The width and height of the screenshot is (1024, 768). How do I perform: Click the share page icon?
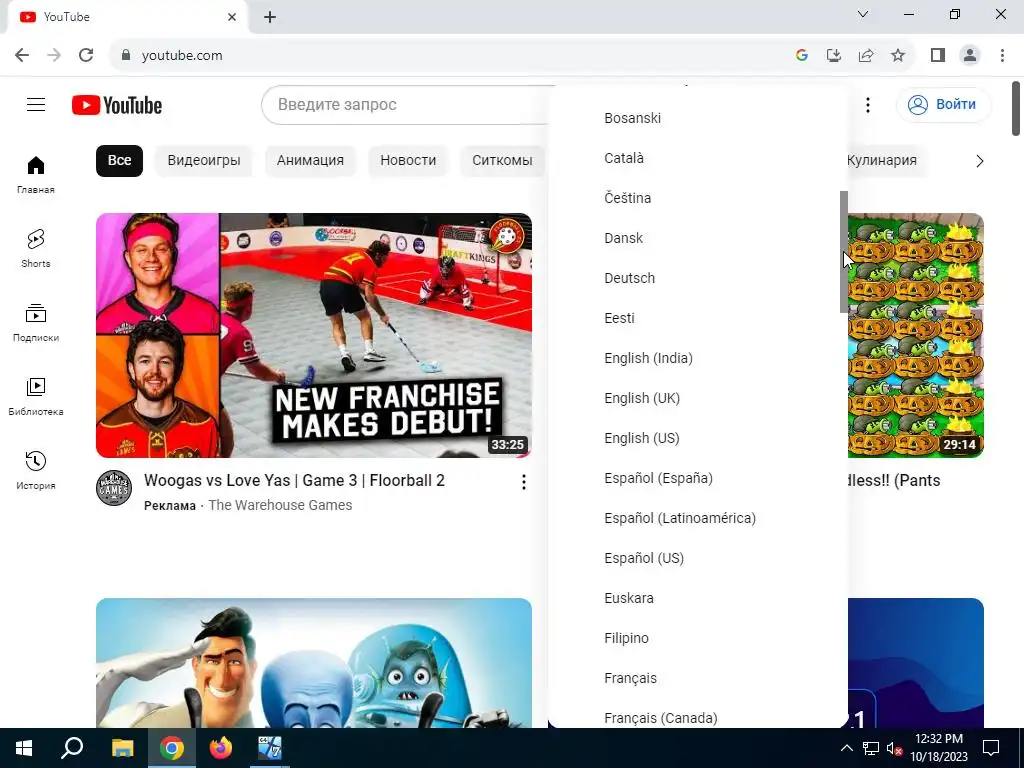[x=866, y=56]
